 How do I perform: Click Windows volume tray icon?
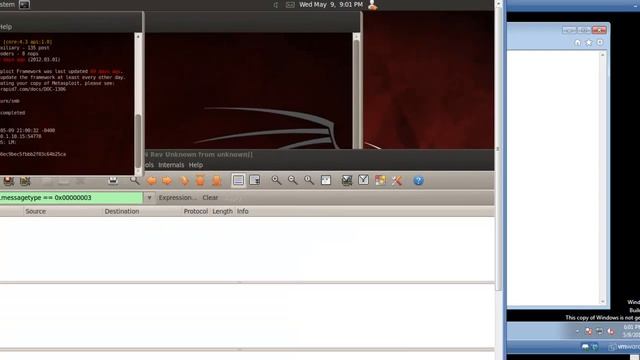click(611, 331)
